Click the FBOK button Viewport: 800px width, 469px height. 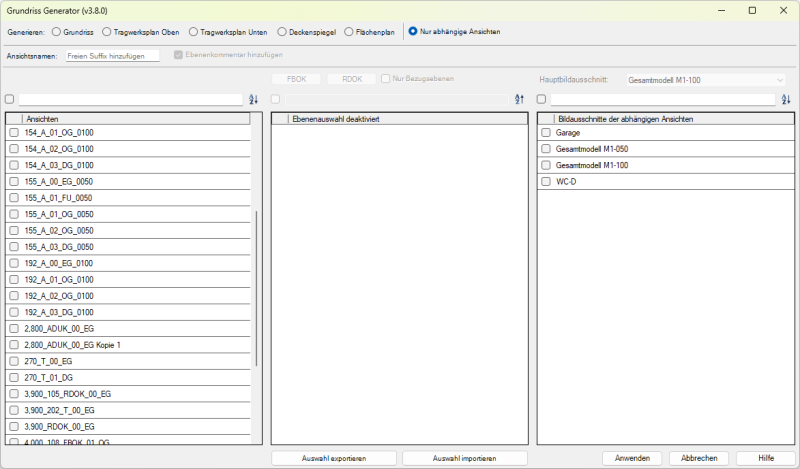(x=296, y=79)
